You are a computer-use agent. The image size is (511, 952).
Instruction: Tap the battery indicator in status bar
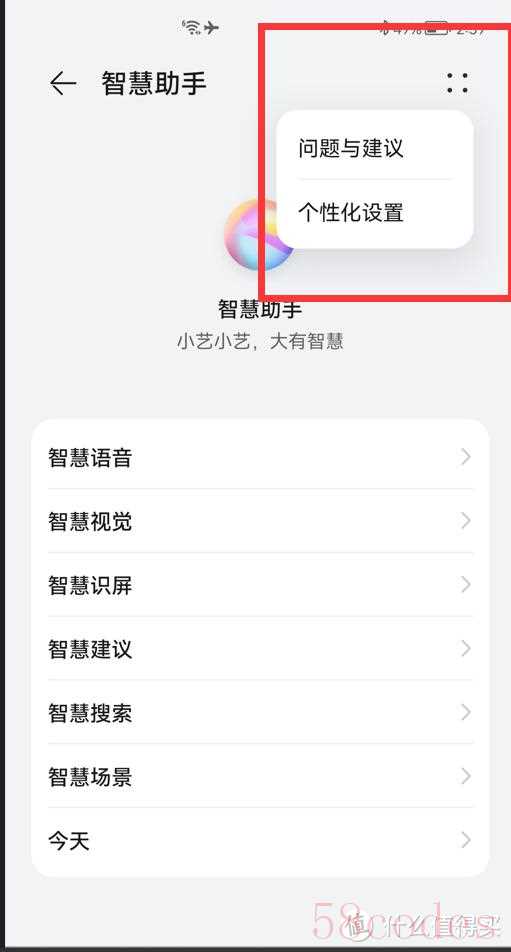pyautogui.click(x=436, y=28)
